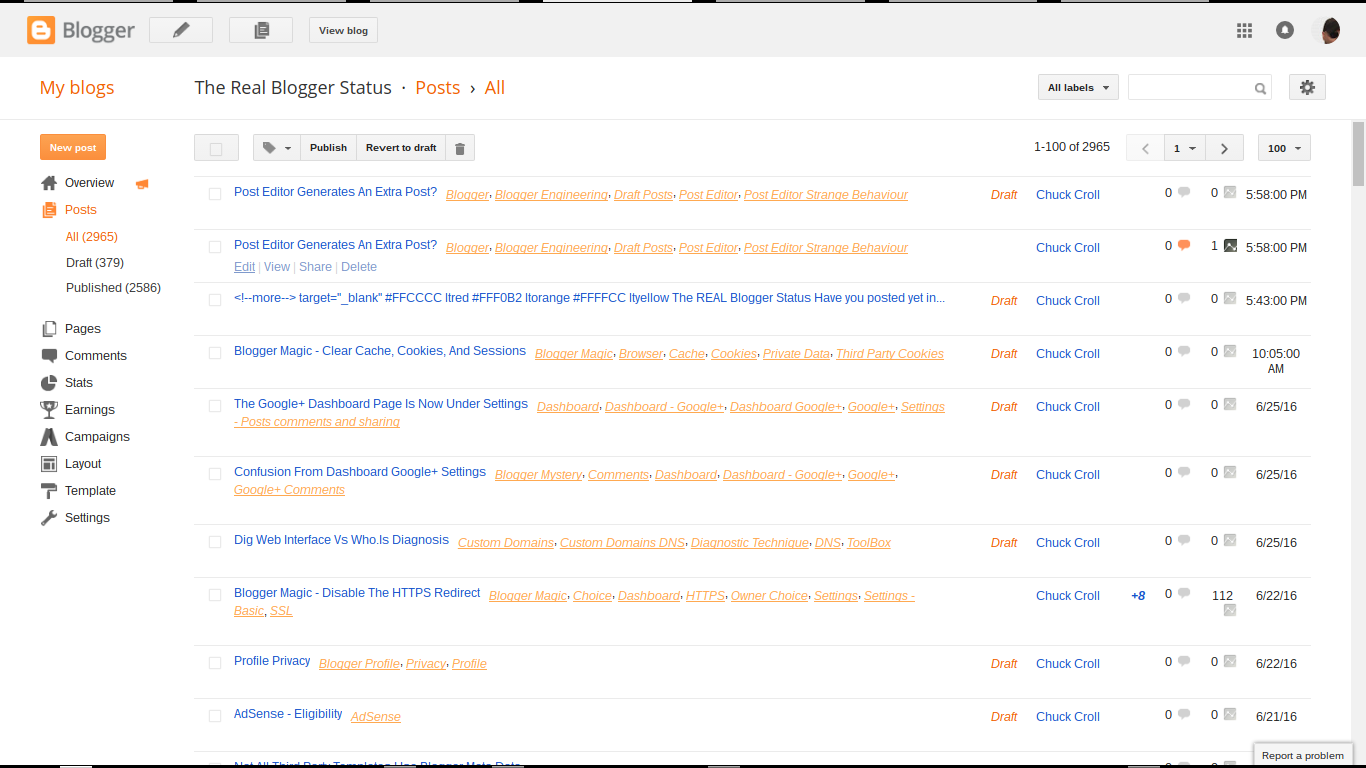Open Stats section in sidebar

(79, 383)
